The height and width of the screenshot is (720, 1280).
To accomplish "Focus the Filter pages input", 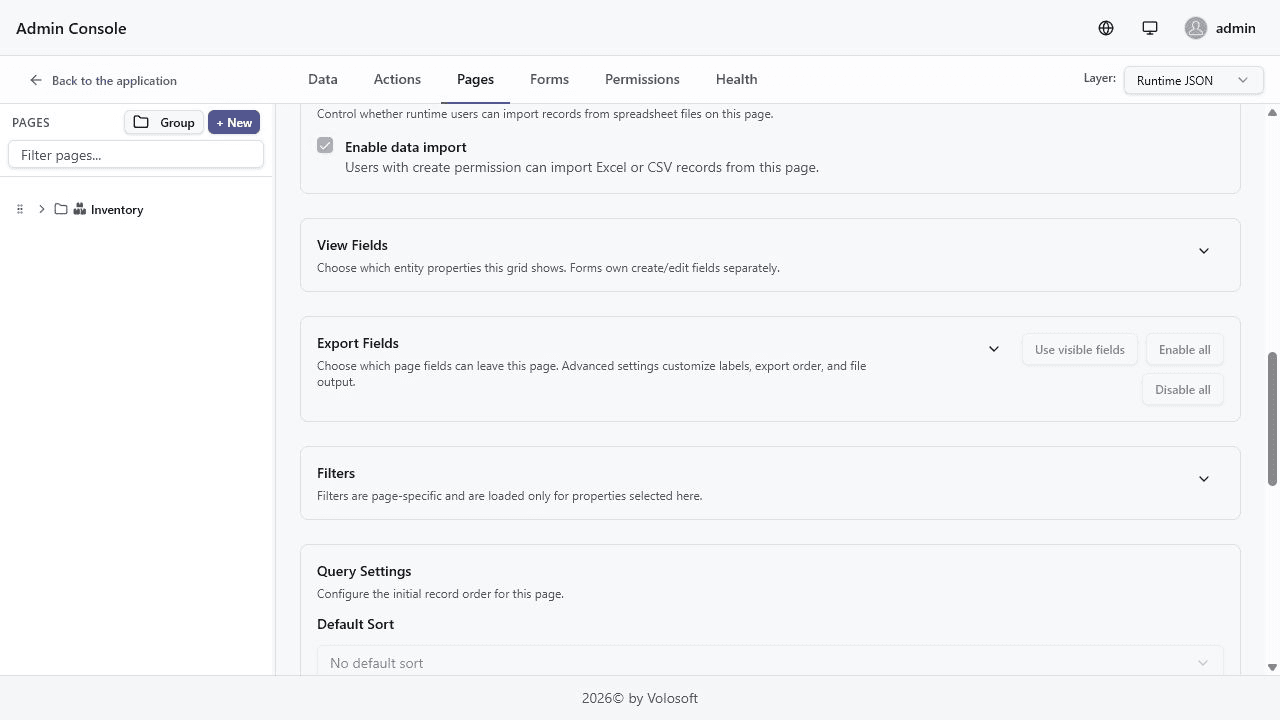I will (x=136, y=154).
